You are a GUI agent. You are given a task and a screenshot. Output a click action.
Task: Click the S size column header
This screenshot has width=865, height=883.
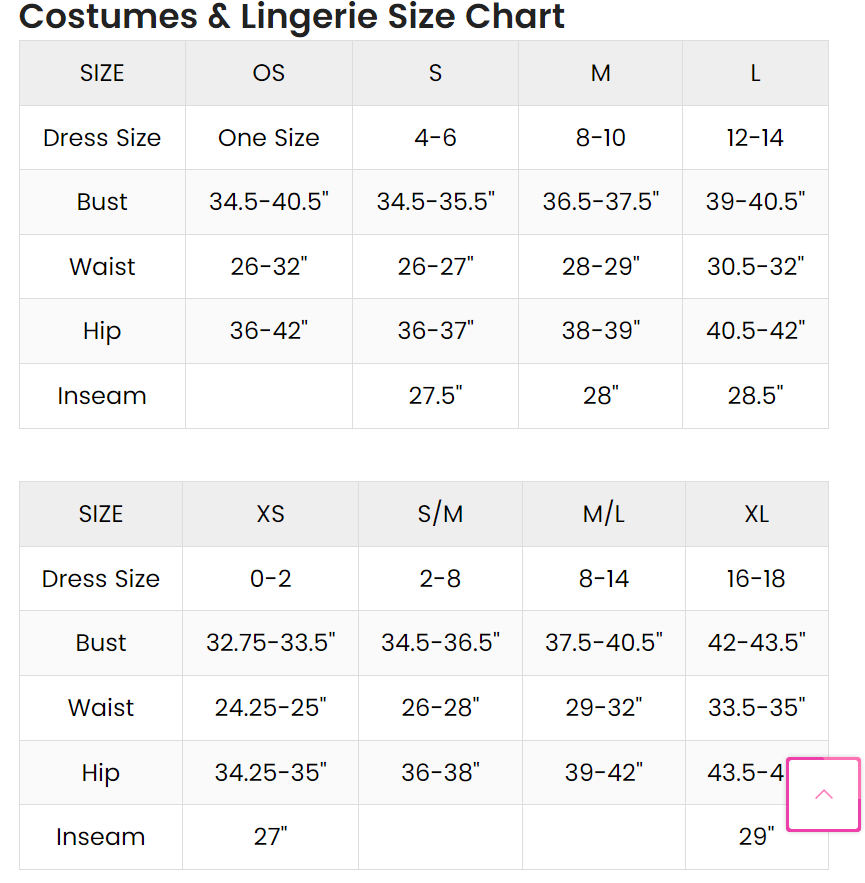[x=435, y=73]
